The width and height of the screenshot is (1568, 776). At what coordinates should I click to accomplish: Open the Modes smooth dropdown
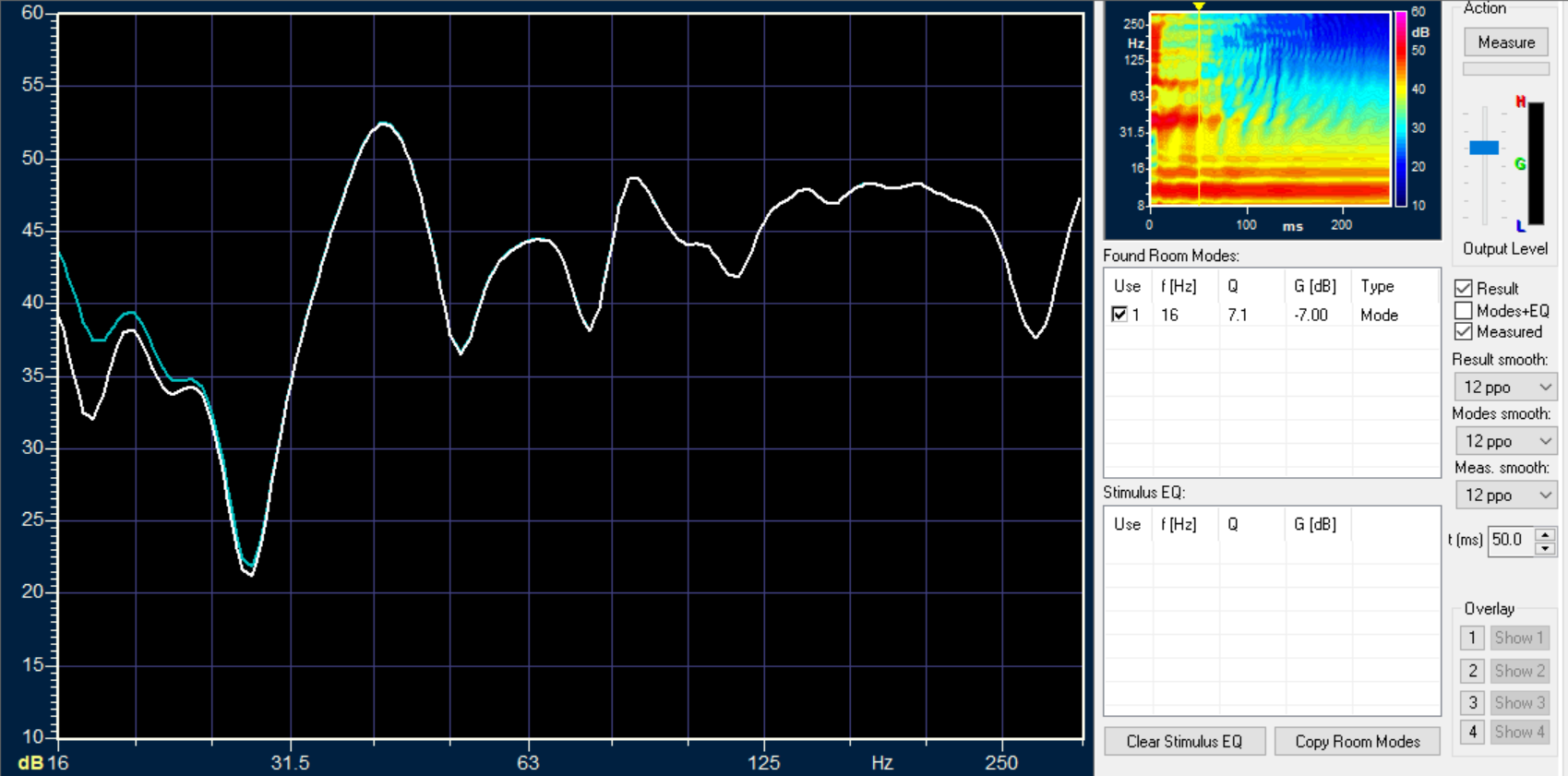pos(1505,441)
